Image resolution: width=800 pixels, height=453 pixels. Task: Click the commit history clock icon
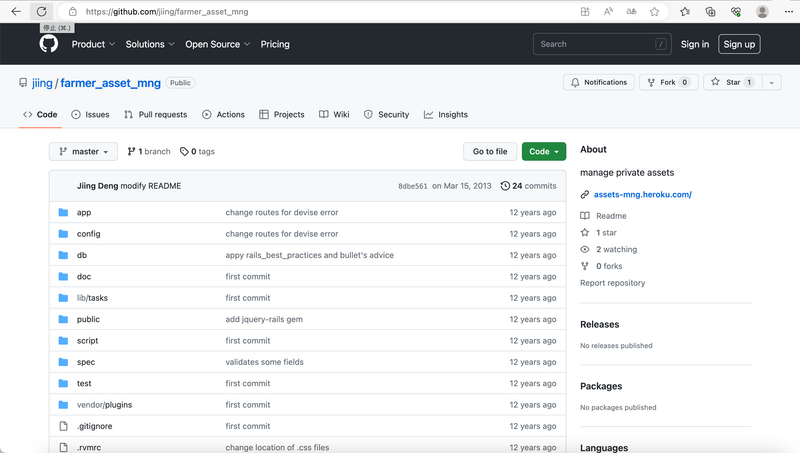[x=505, y=186]
